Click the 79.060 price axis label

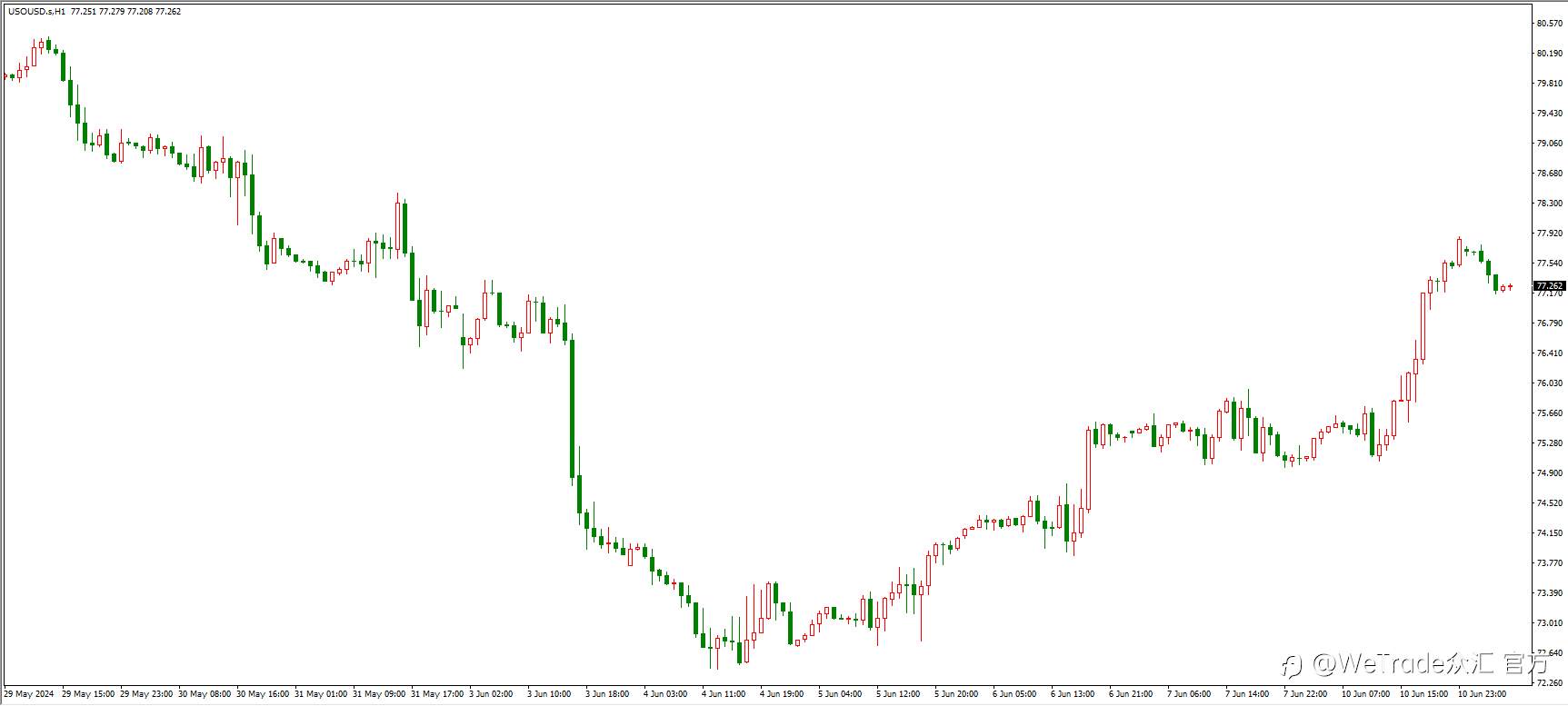(x=1549, y=144)
